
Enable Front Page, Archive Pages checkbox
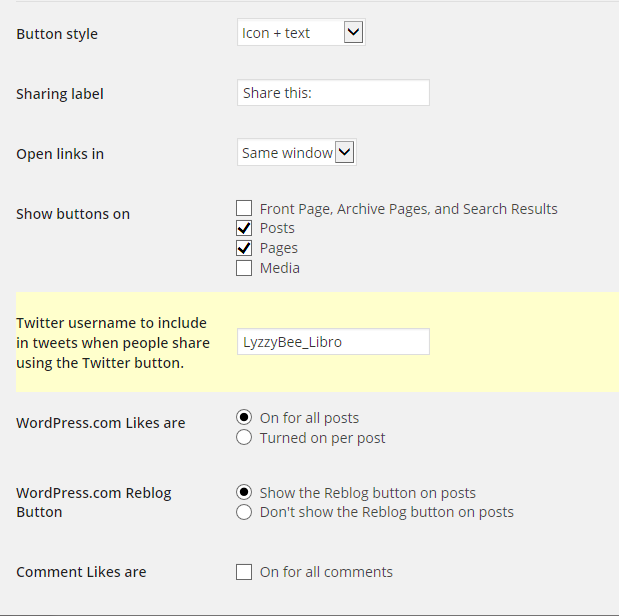point(244,209)
